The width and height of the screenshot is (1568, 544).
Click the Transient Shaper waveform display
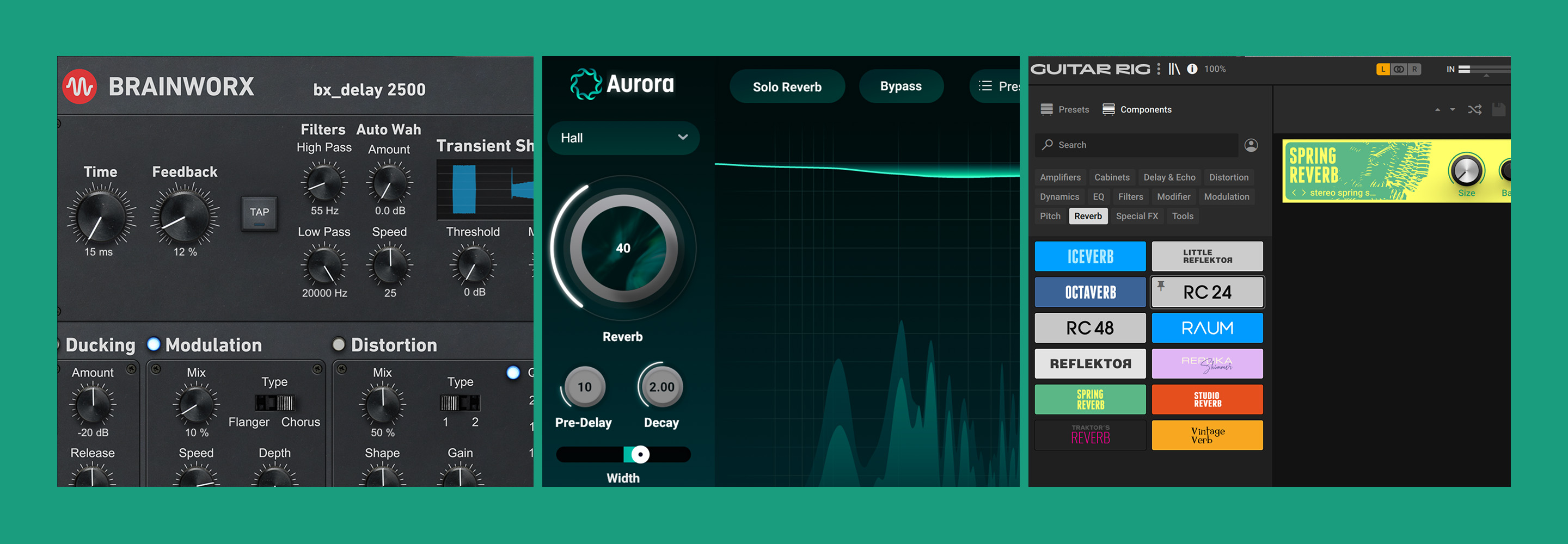[x=485, y=190]
